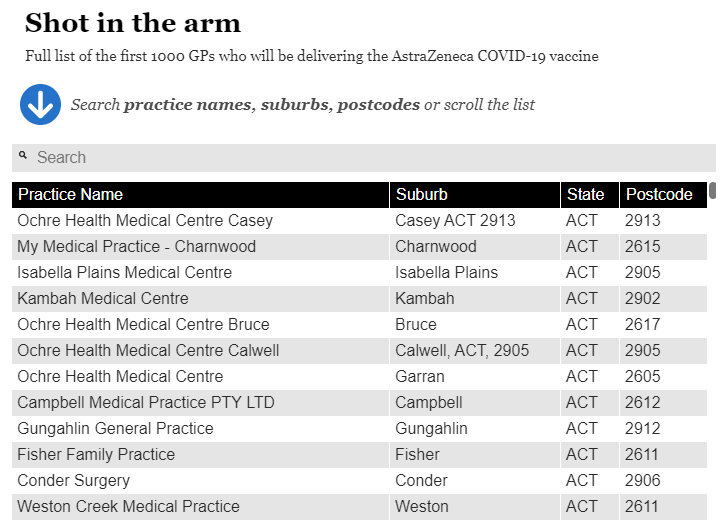This screenshot has width=728, height=522.
Task: Select My Medical Practice - Charnwood row
Action: (359, 247)
